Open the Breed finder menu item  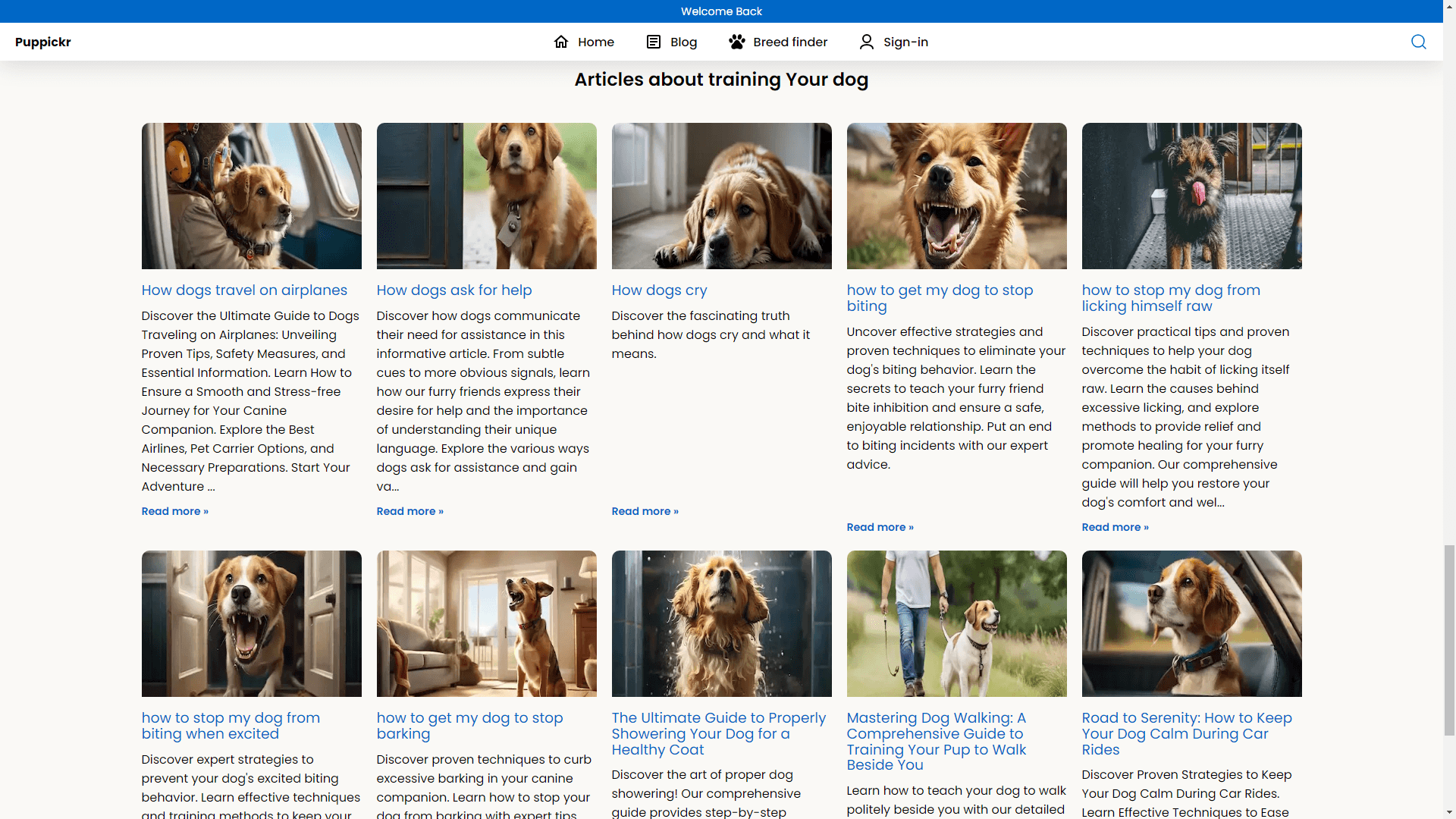pyautogui.click(x=789, y=42)
